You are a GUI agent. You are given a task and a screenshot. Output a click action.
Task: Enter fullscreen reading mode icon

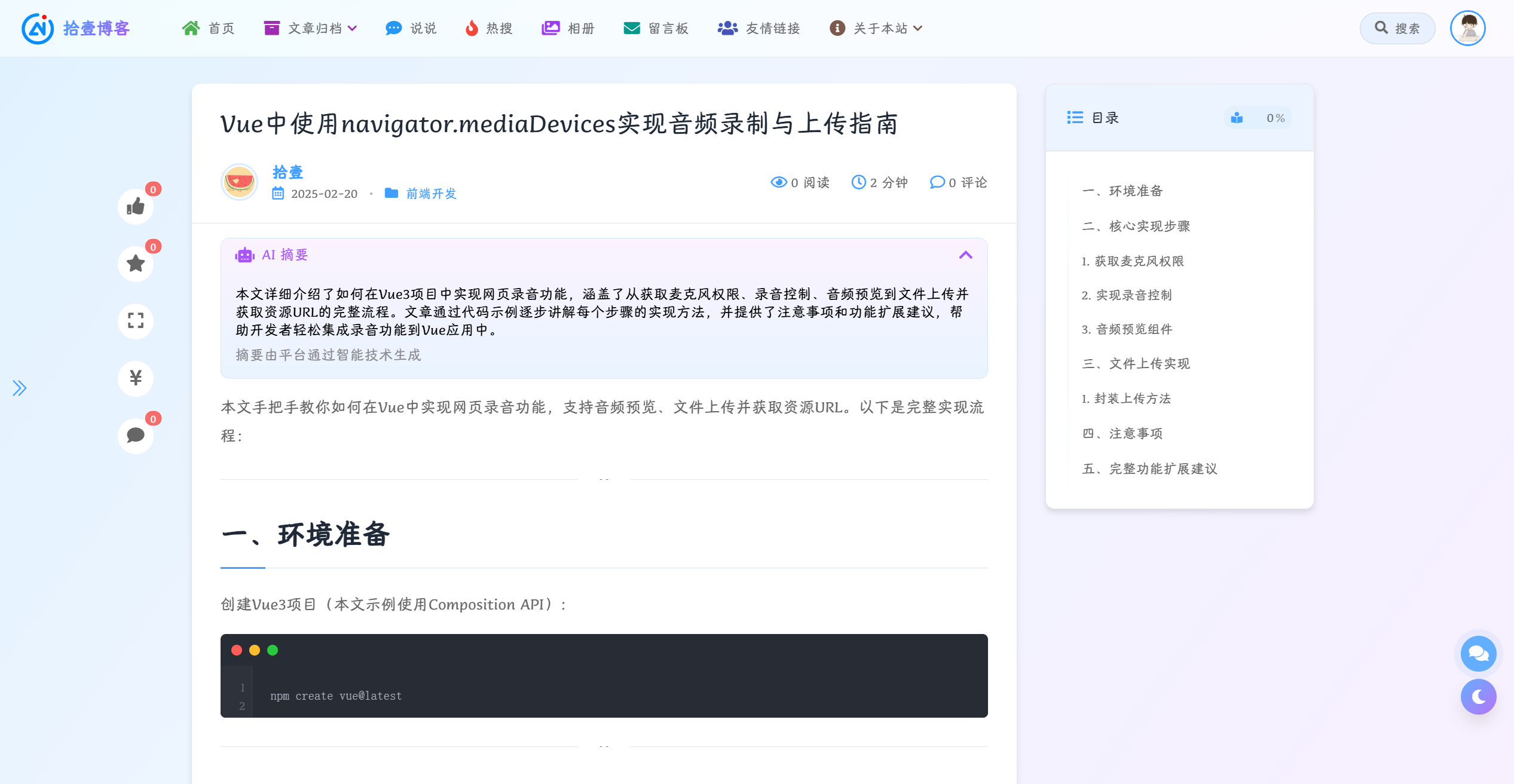click(136, 321)
